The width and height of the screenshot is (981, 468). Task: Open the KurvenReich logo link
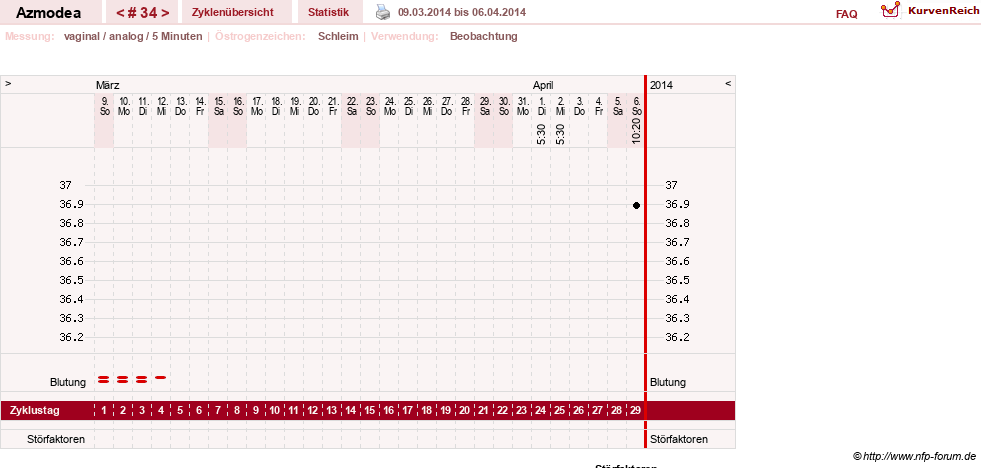(x=929, y=11)
